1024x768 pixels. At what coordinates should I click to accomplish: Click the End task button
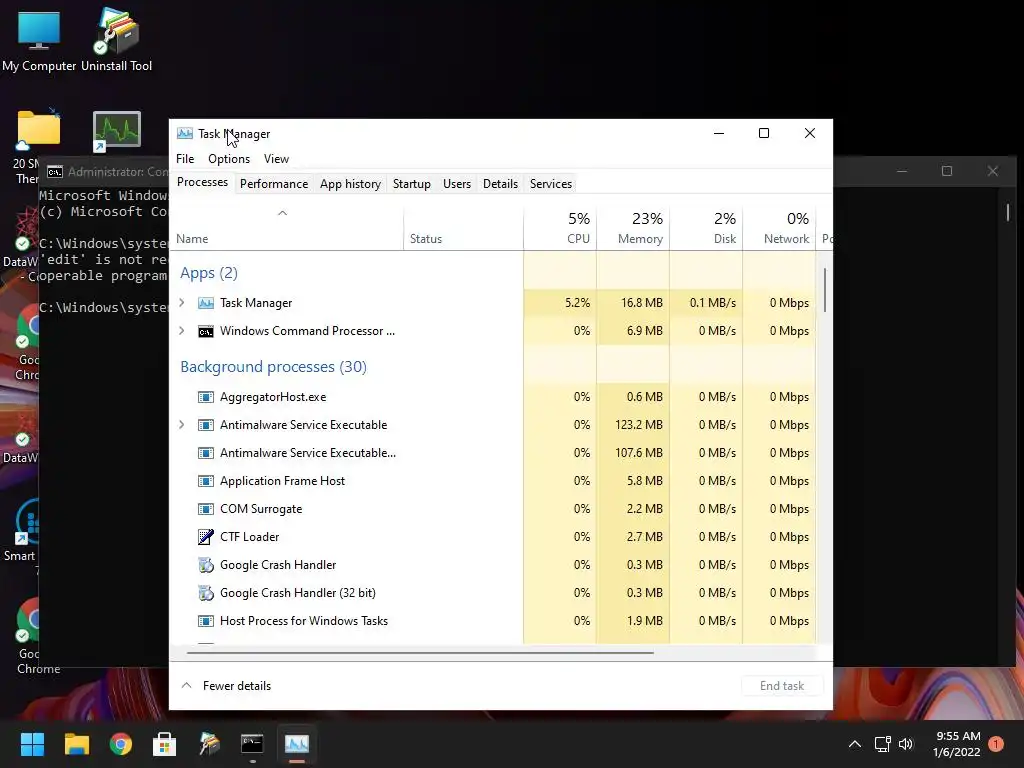point(782,686)
